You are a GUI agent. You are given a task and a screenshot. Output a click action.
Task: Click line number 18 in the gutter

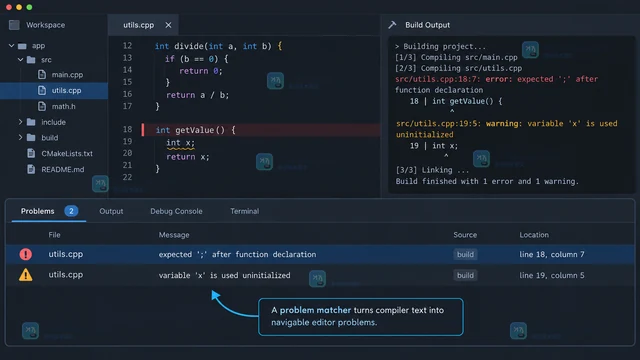pyautogui.click(x=128, y=129)
